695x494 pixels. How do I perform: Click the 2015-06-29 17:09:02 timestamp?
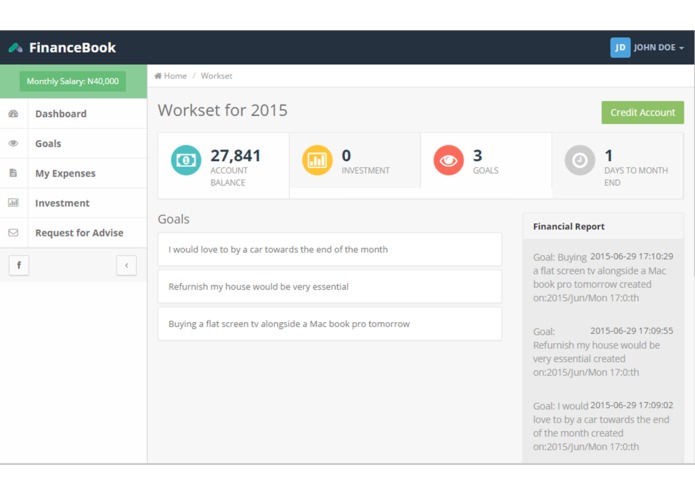tap(632, 405)
